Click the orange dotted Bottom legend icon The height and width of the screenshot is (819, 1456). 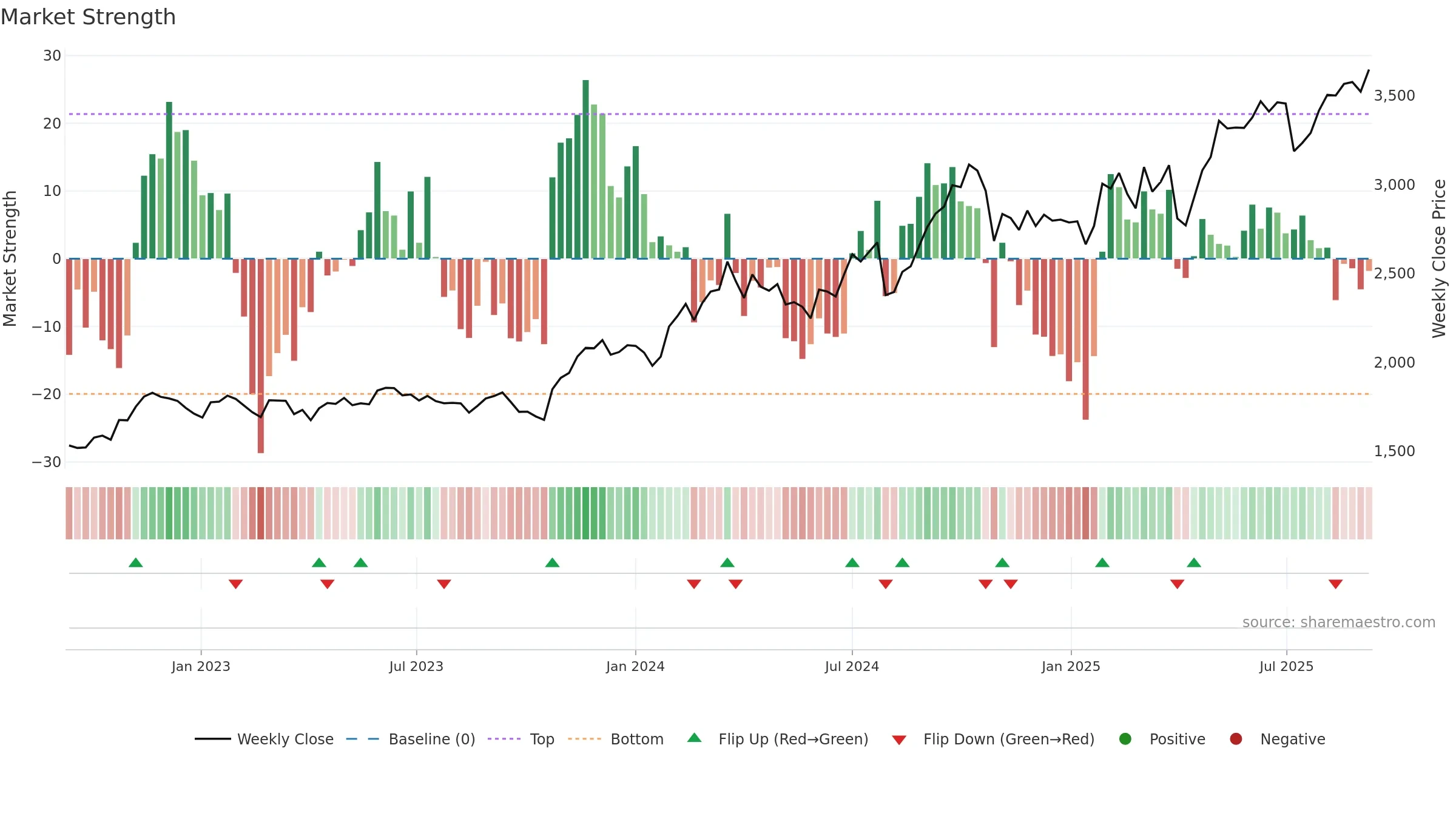click(585, 739)
